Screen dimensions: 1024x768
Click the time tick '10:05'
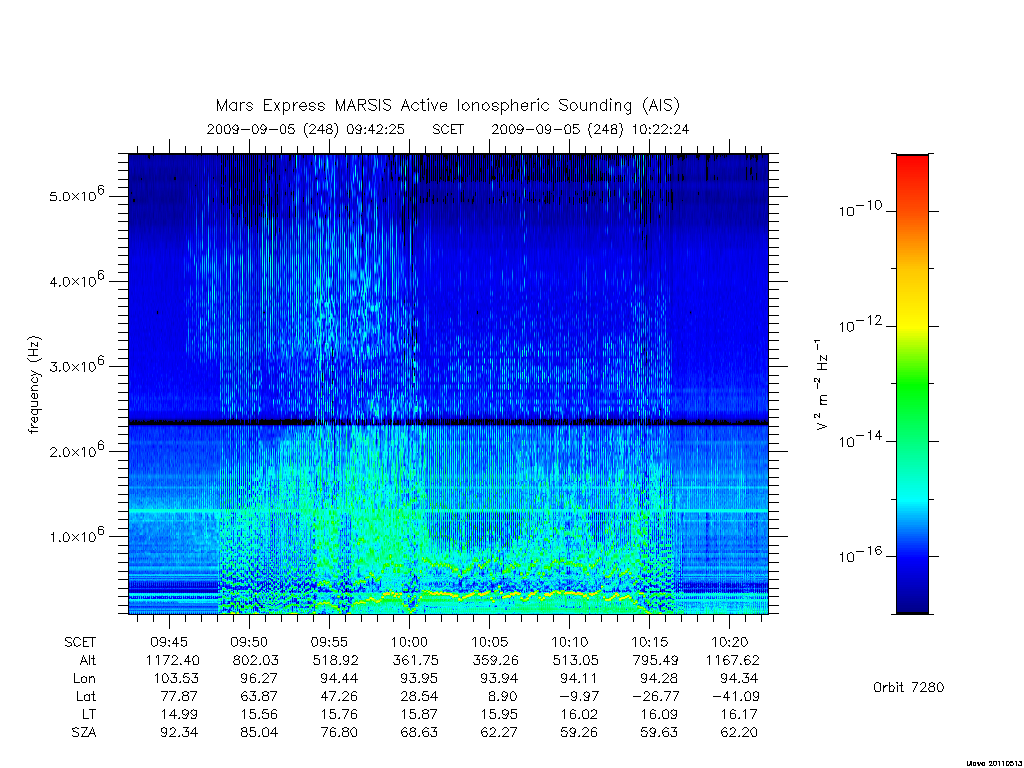[489, 643]
